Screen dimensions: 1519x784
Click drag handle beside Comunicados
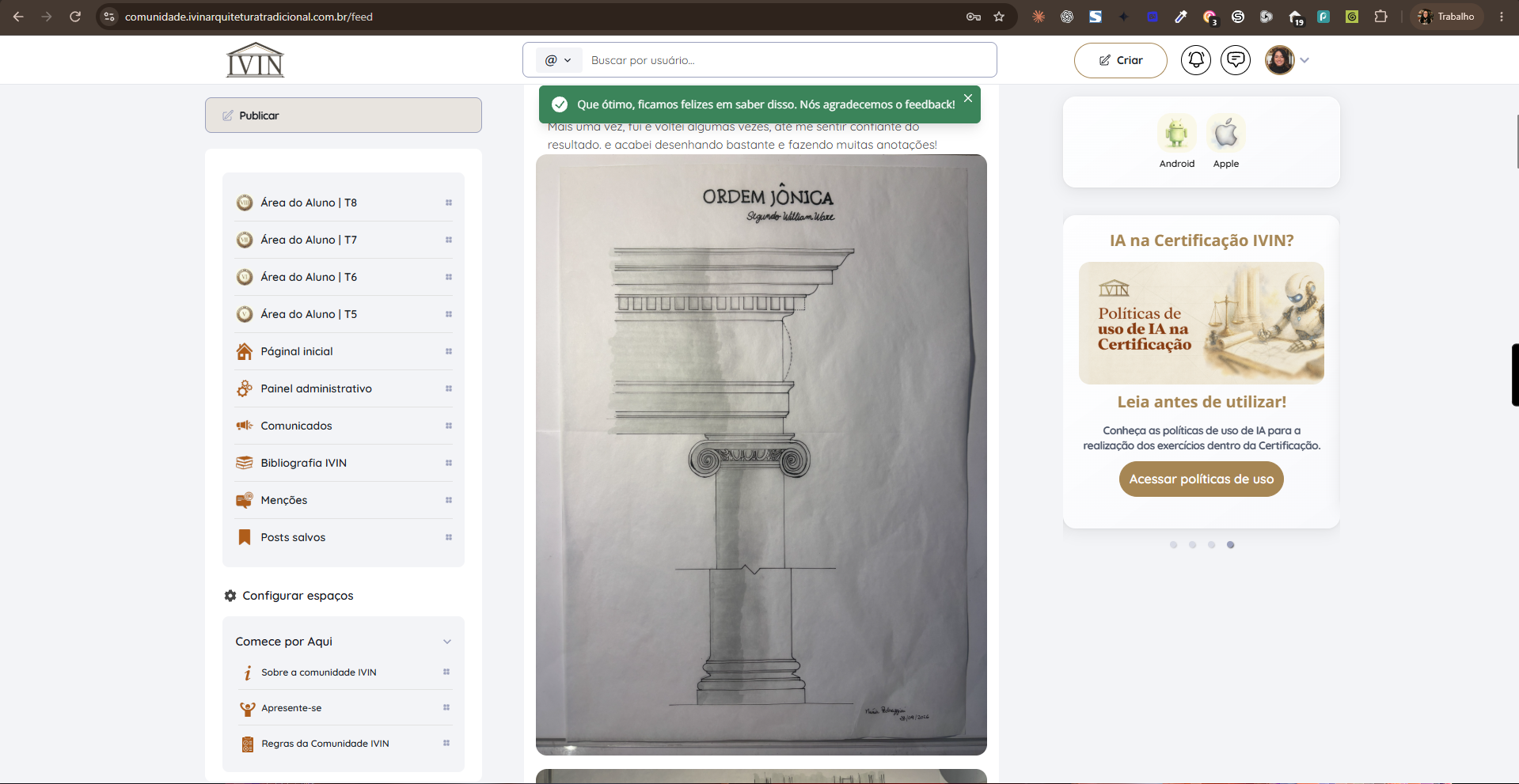(x=448, y=426)
